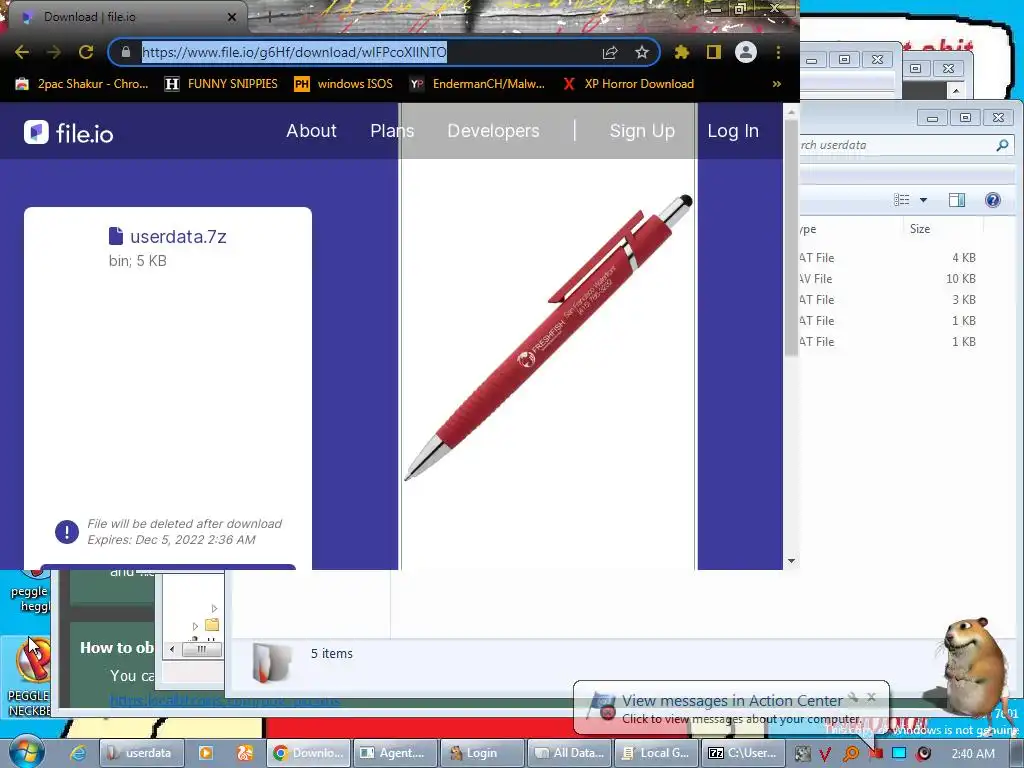
Task: Click the magnifier icon in Explorer search
Action: coord(1002,145)
